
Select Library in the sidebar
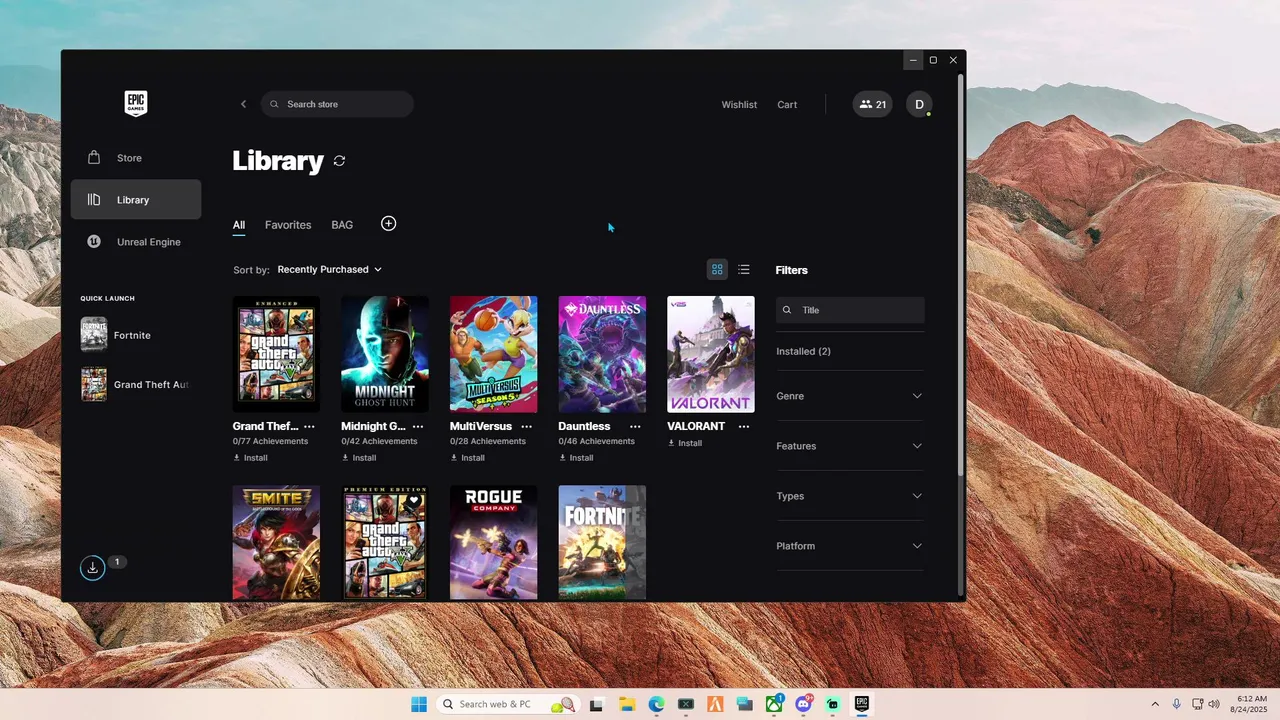136,200
